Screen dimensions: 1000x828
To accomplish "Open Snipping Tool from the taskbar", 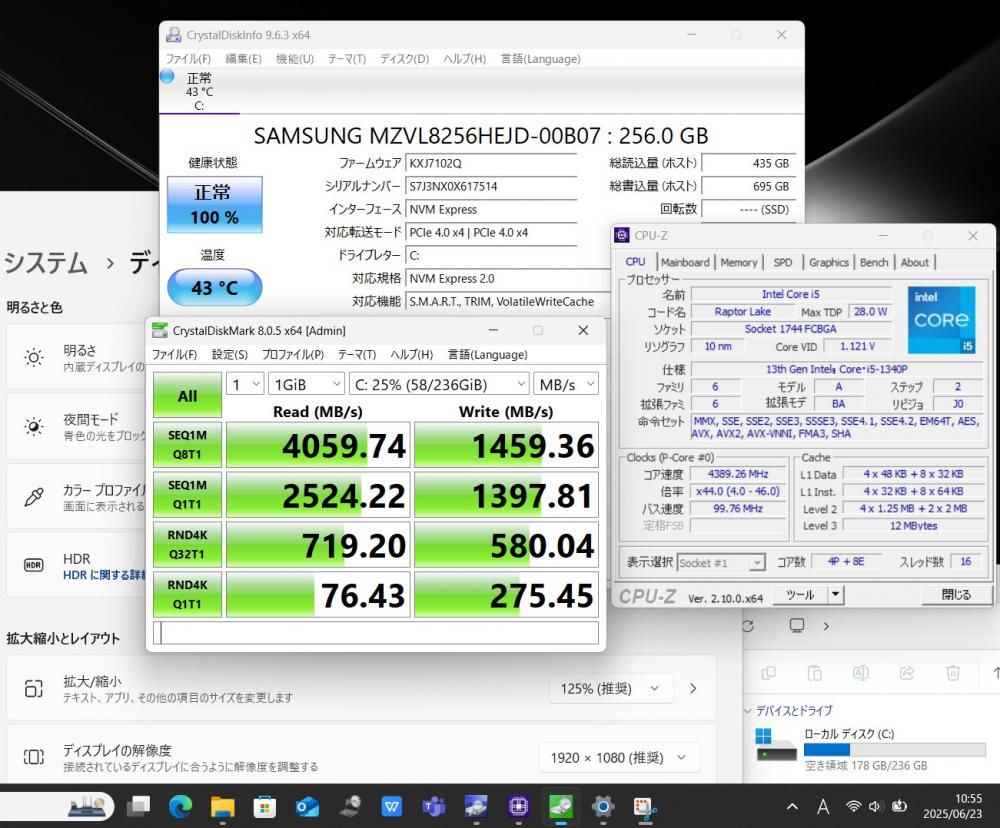I will [645, 808].
